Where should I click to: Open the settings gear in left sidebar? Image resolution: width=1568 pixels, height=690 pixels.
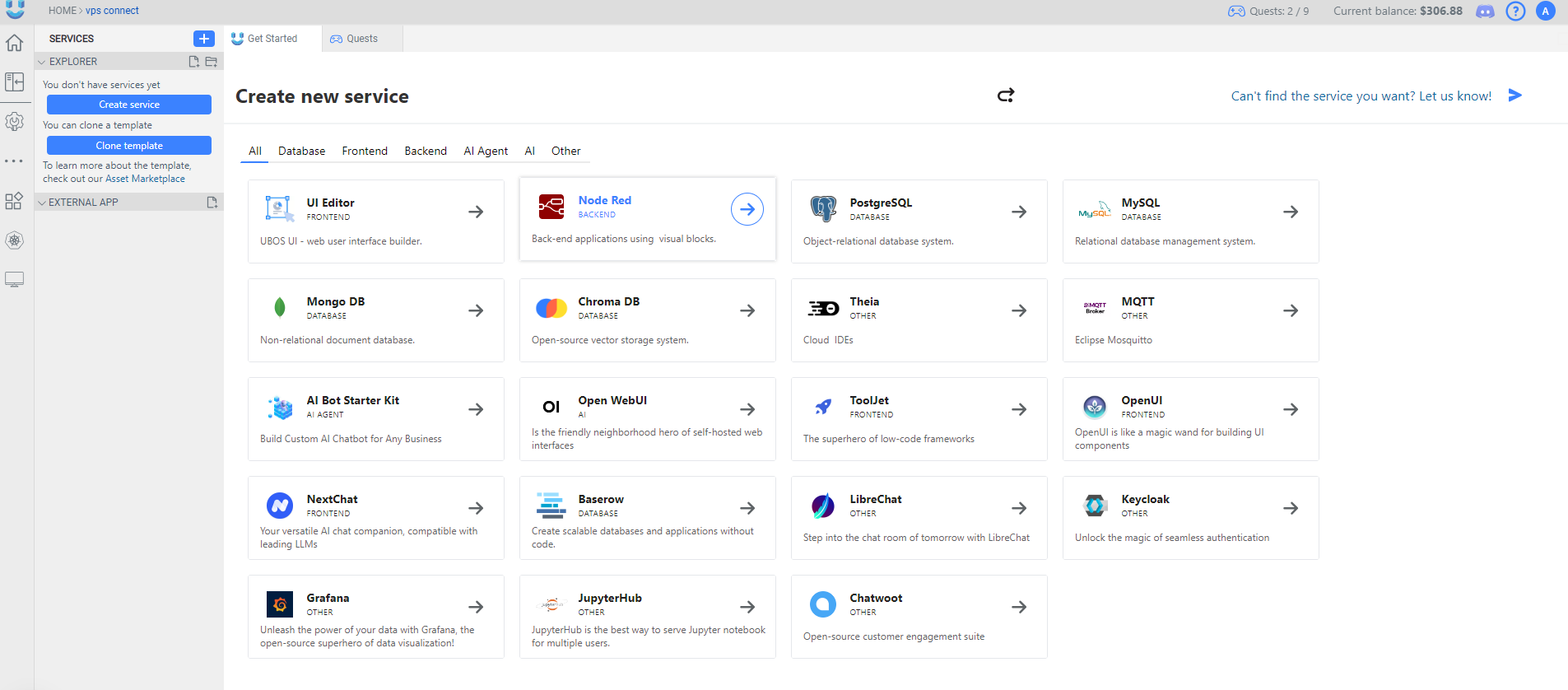pyautogui.click(x=14, y=121)
